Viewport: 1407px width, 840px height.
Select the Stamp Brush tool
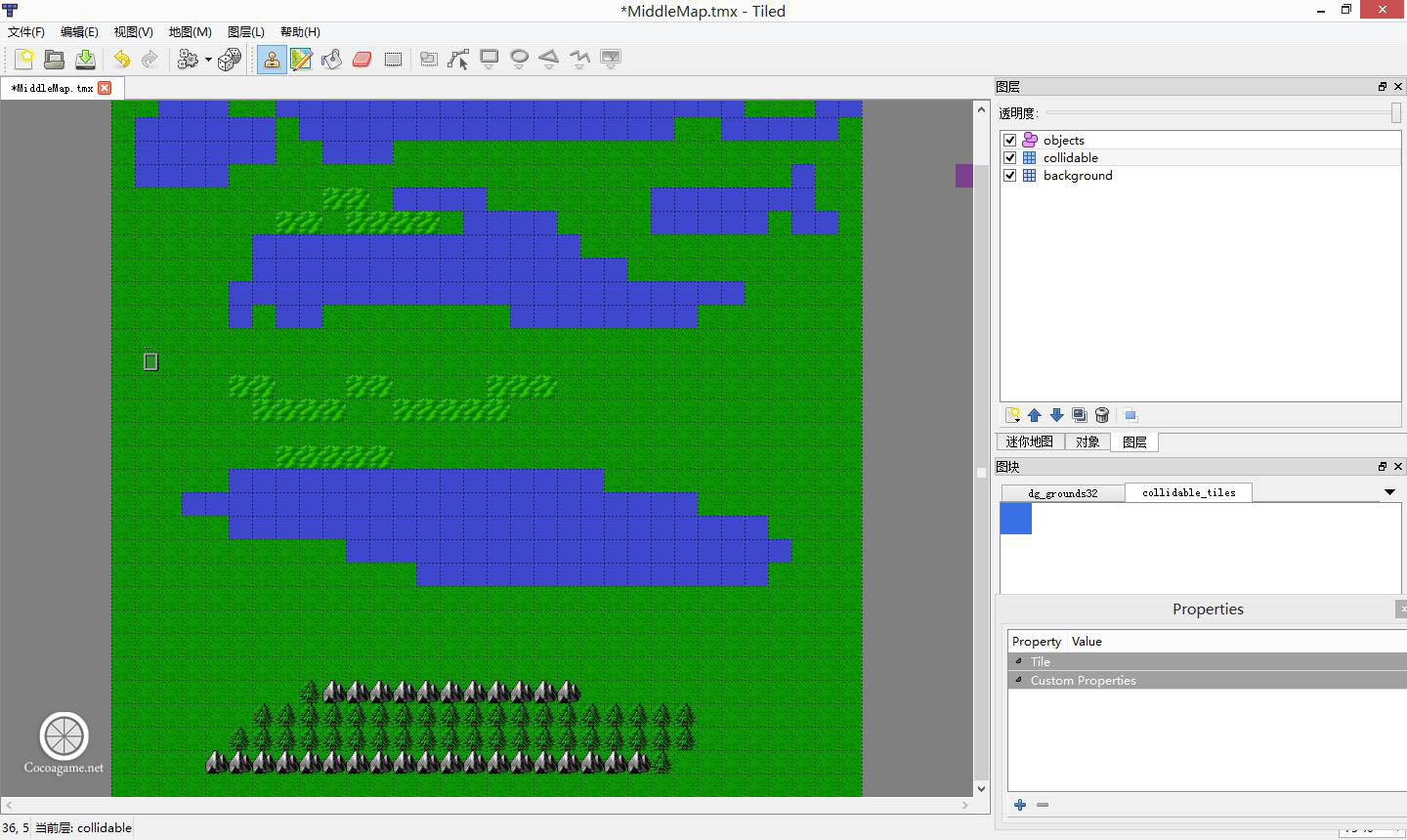tap(272, 60)
